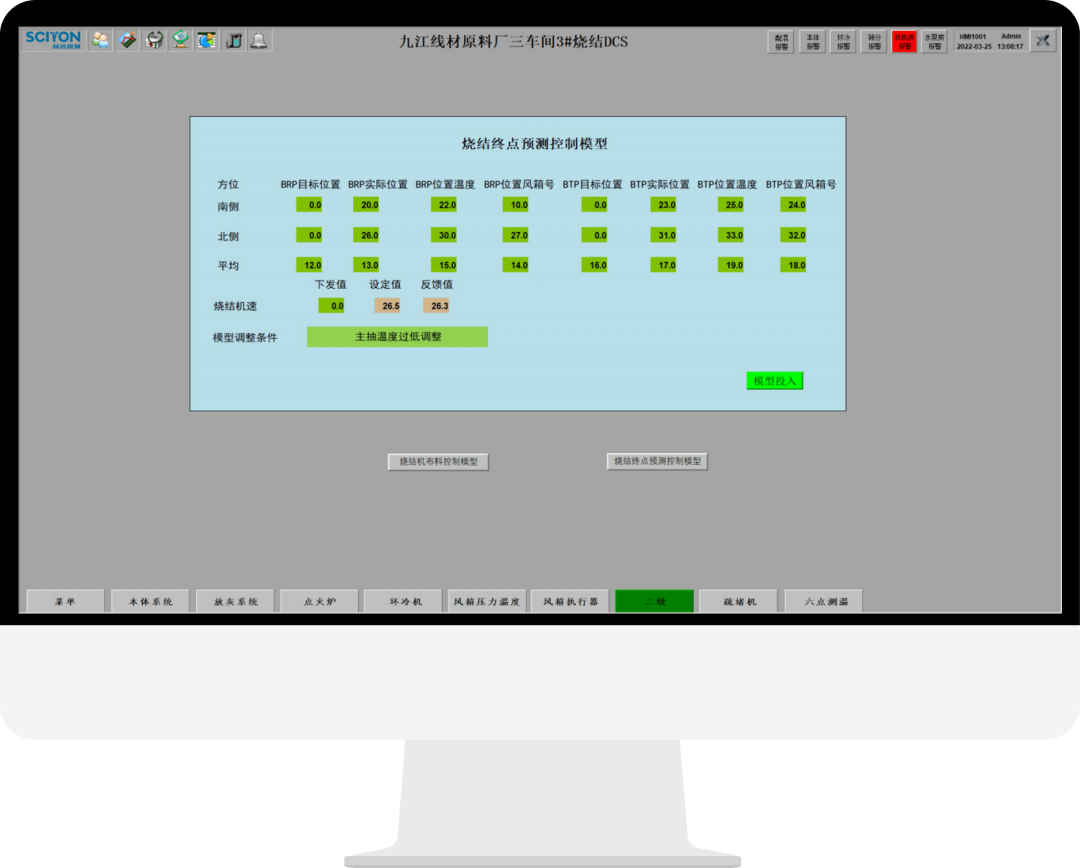The width and height of the screenshot is (1080, 868).
Task: Open the trend chart icon
Action: tap(128, 40)
